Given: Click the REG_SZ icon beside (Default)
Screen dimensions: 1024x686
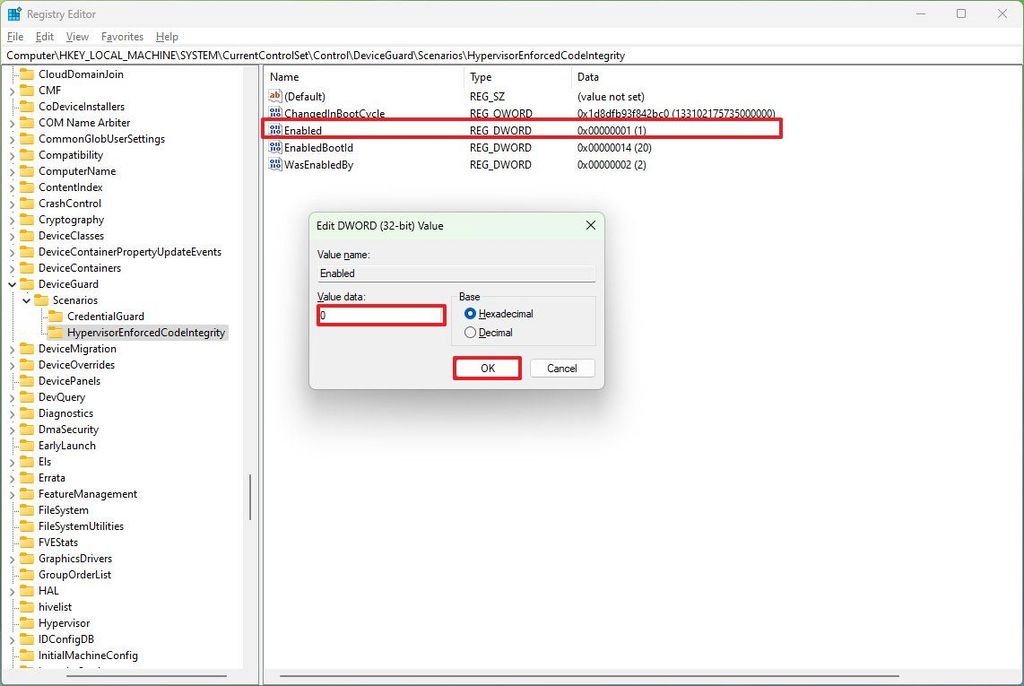Looking at the screenshot, I should pyautogui.click(x=275, y=96).
